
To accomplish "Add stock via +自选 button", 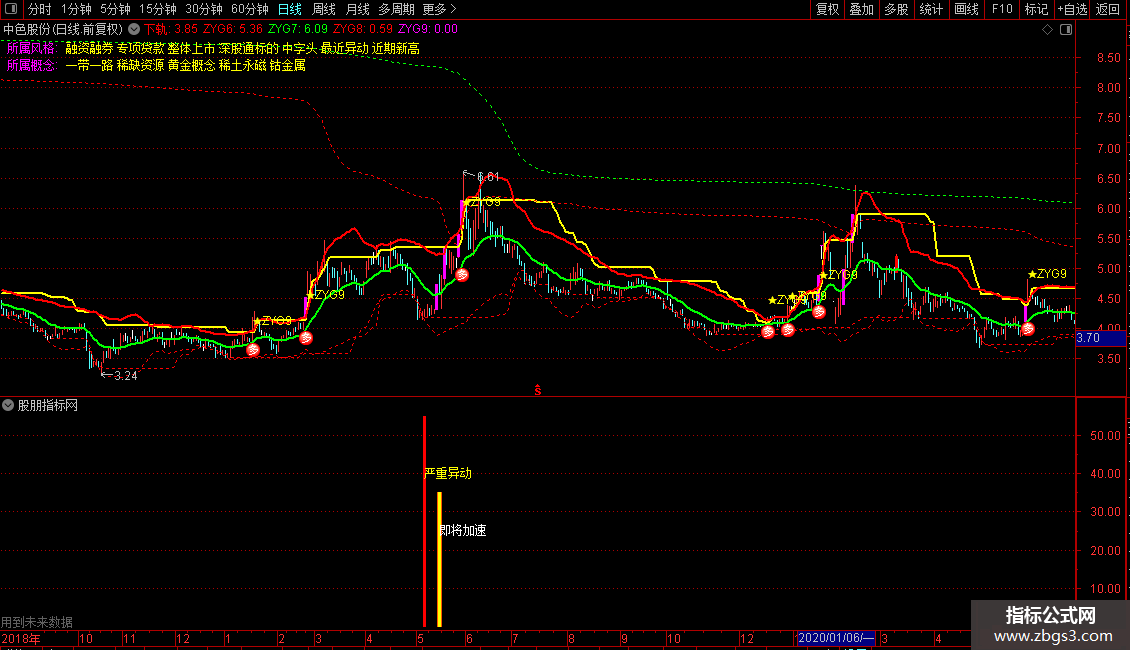I will click(x=1072, y=9).
